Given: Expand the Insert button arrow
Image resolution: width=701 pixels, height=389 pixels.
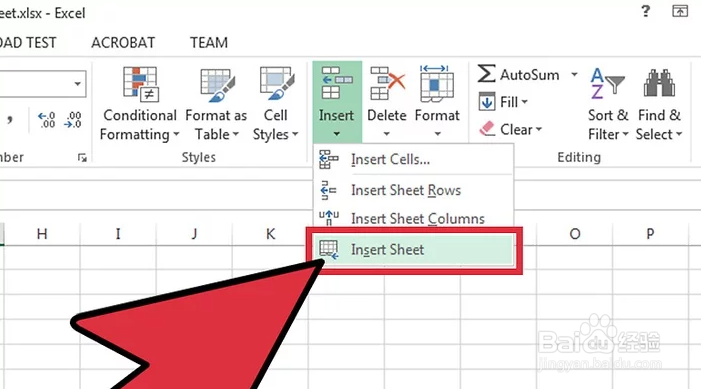Looking at the screenshot, I should tap(337, 134).
